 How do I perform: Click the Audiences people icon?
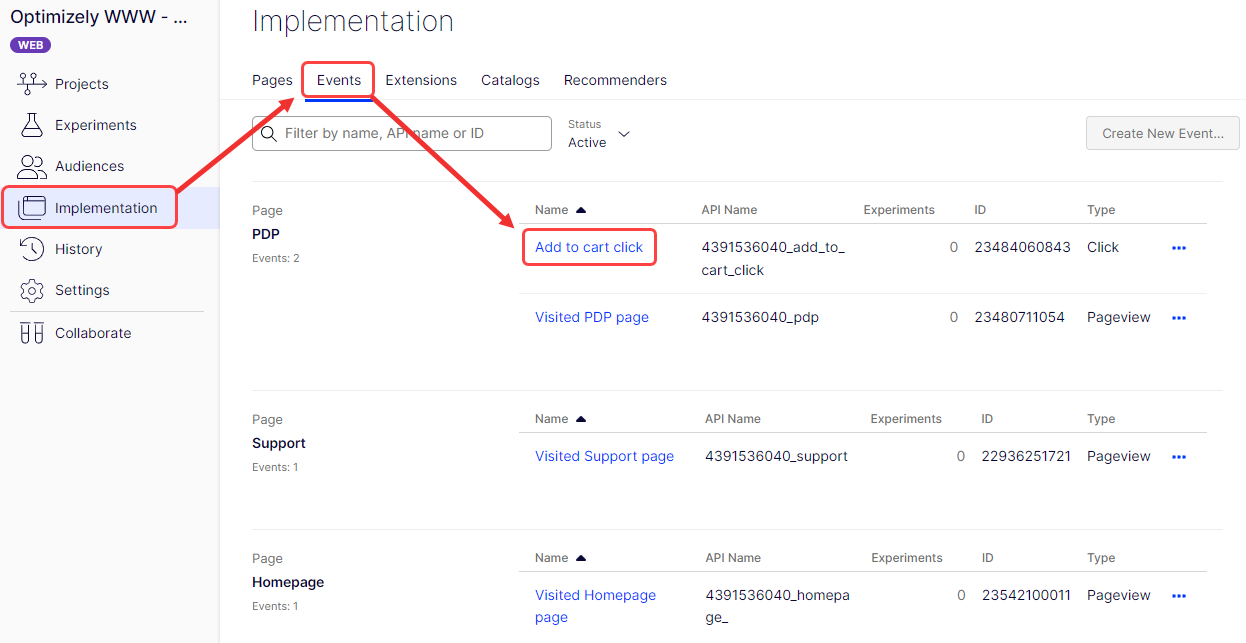[x=32, y=166]
